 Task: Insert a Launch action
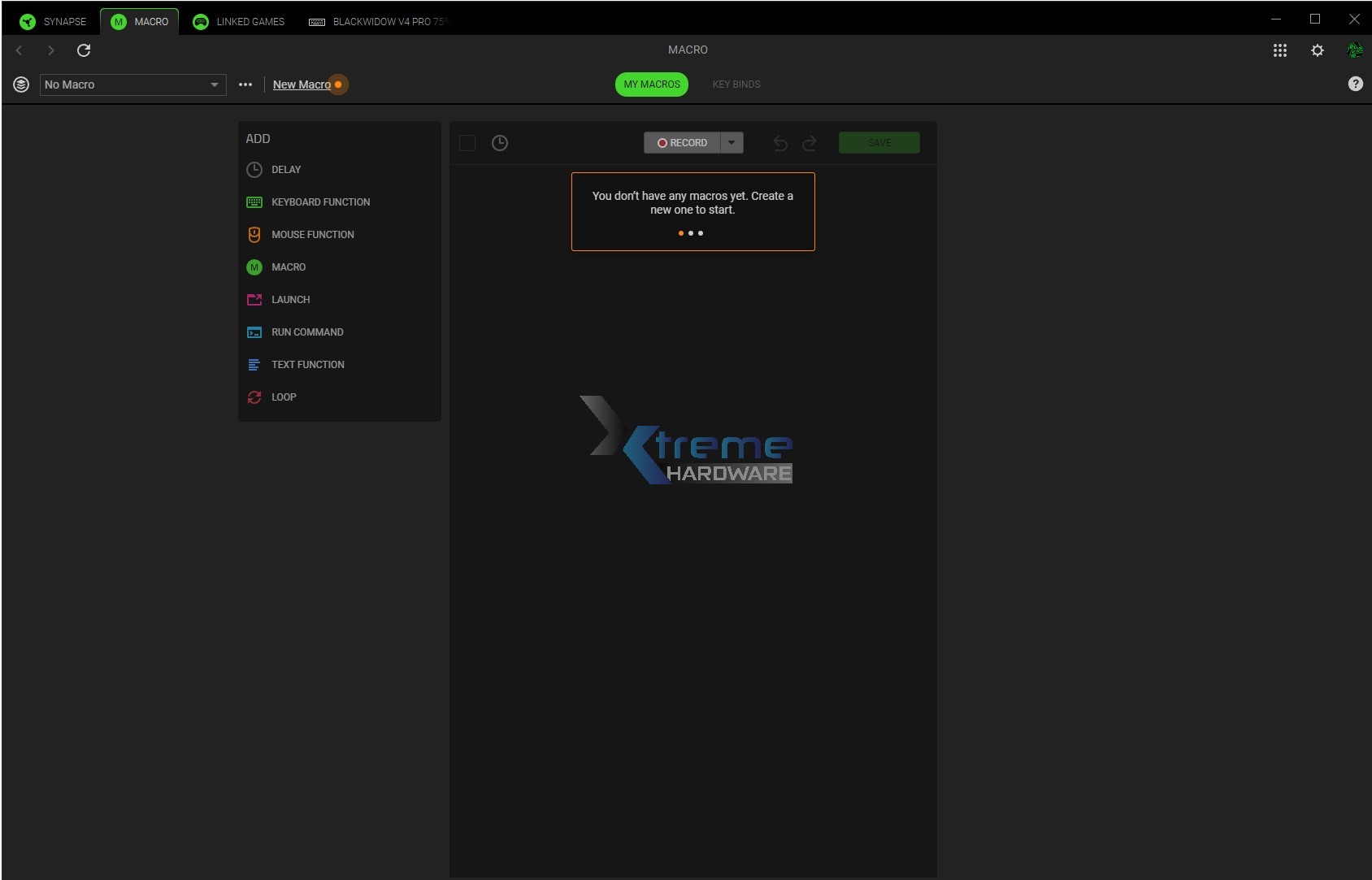click(290, 299)
